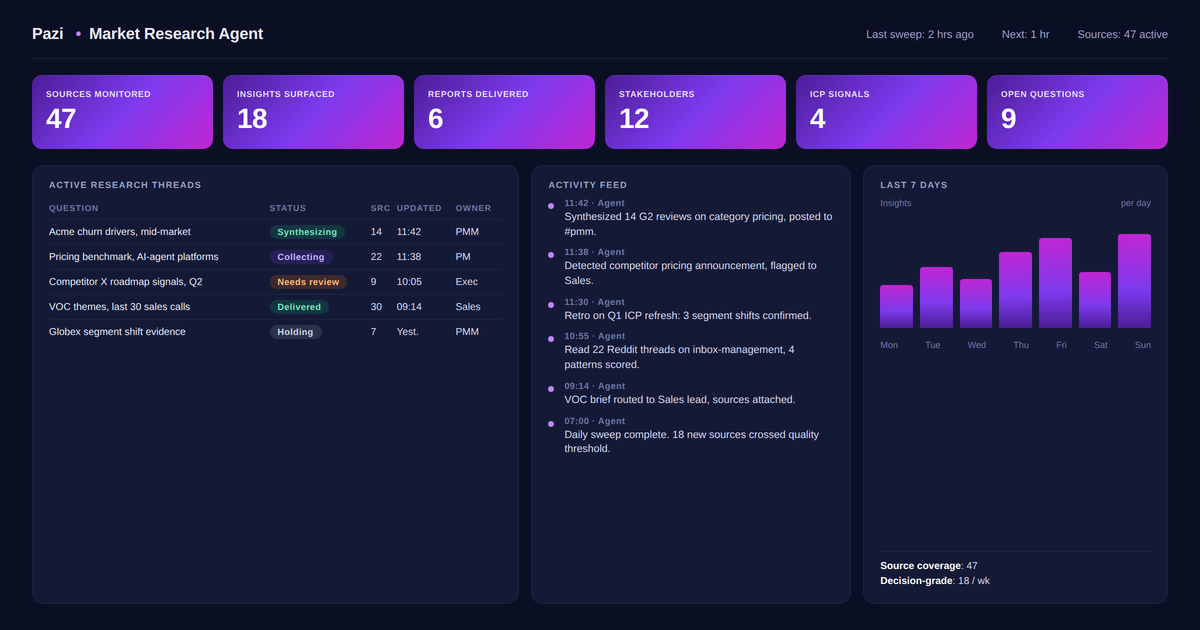The height and width of the screenshot is (630, 1200).
Task: Click the 'Next: 1 hr' indicator
Action: (x=1026, y=34)
